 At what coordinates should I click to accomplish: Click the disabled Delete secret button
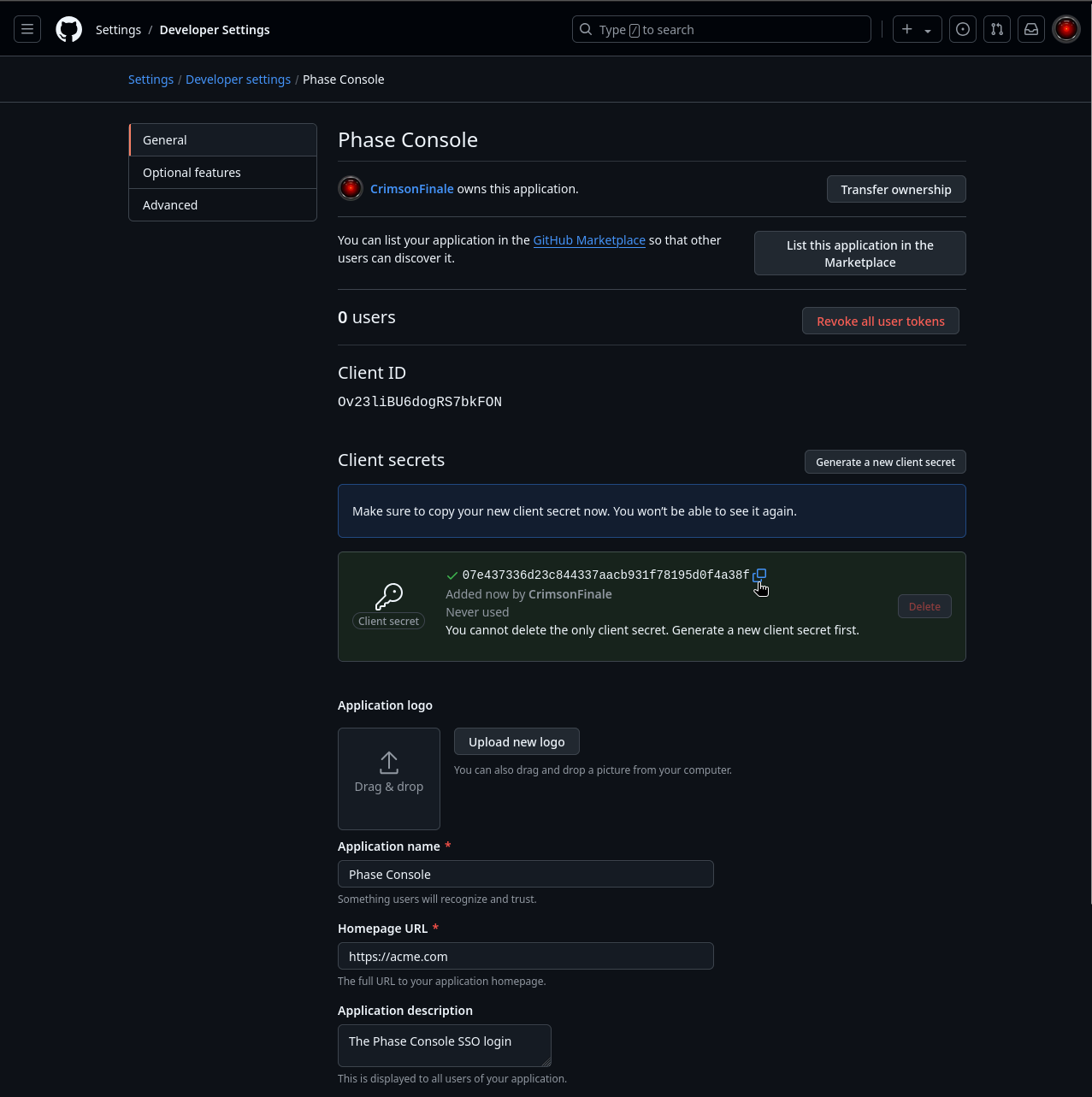point(924,606)
